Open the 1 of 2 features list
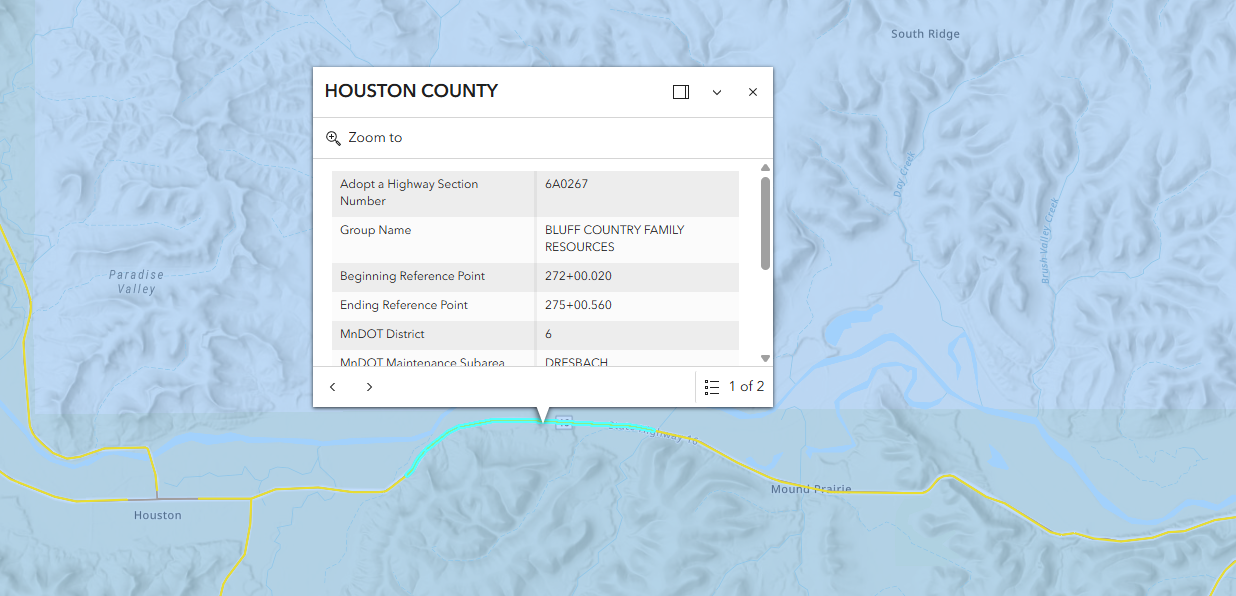The height and width of the screenshot is (596, 1236). coord(734,387)
